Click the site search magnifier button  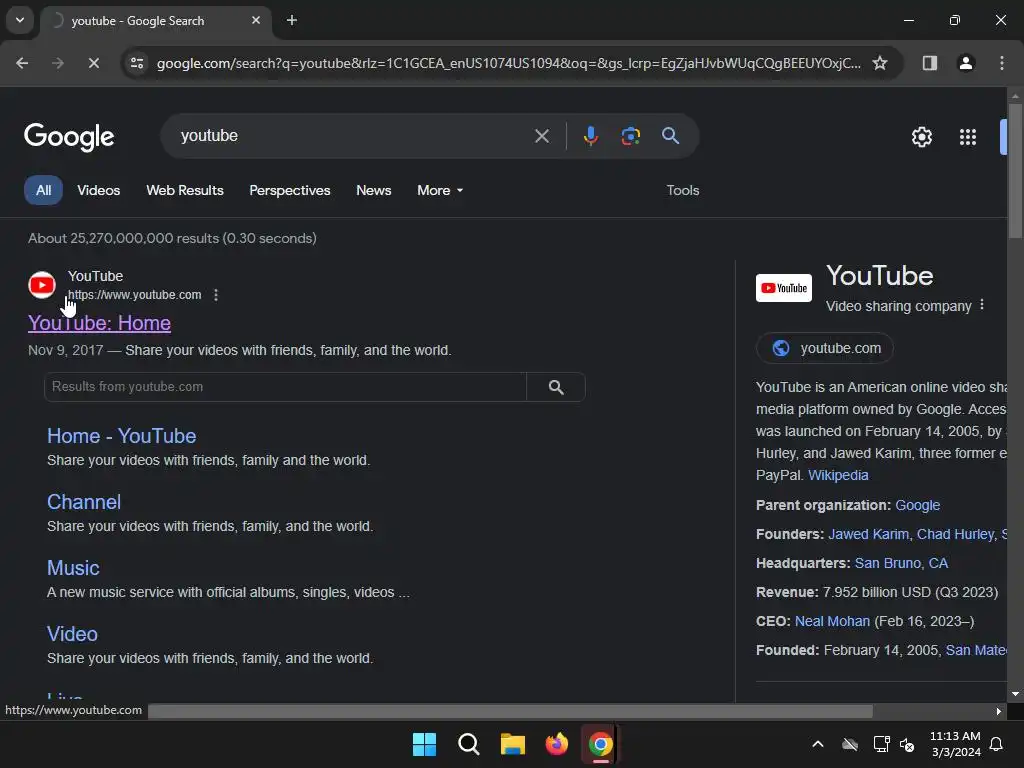556,387
